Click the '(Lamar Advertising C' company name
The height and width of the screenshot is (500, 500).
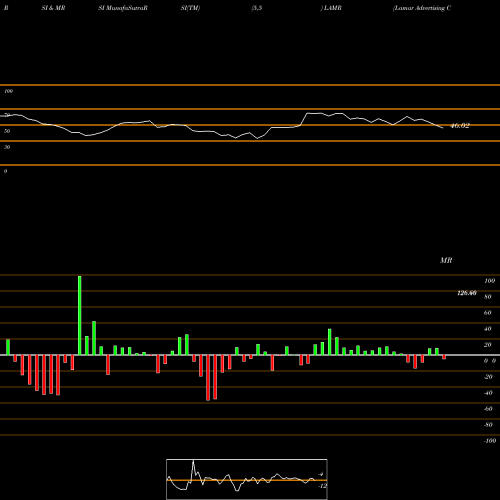coord(422,8)
